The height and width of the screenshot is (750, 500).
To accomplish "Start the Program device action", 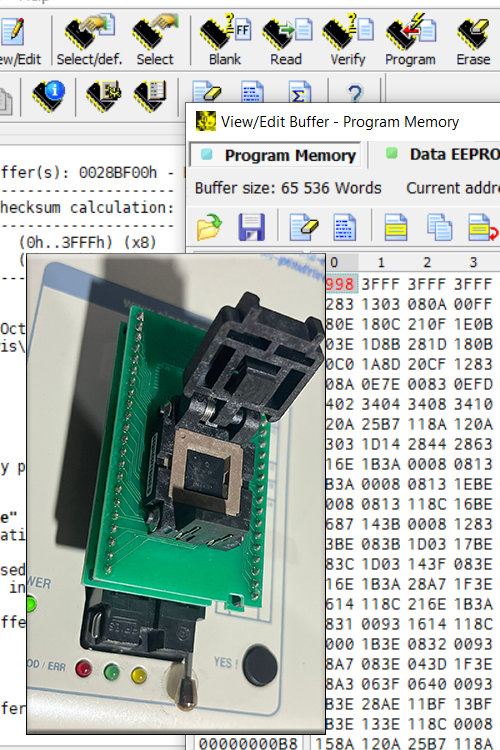I will pyautogui.click(x=411, y=40).
